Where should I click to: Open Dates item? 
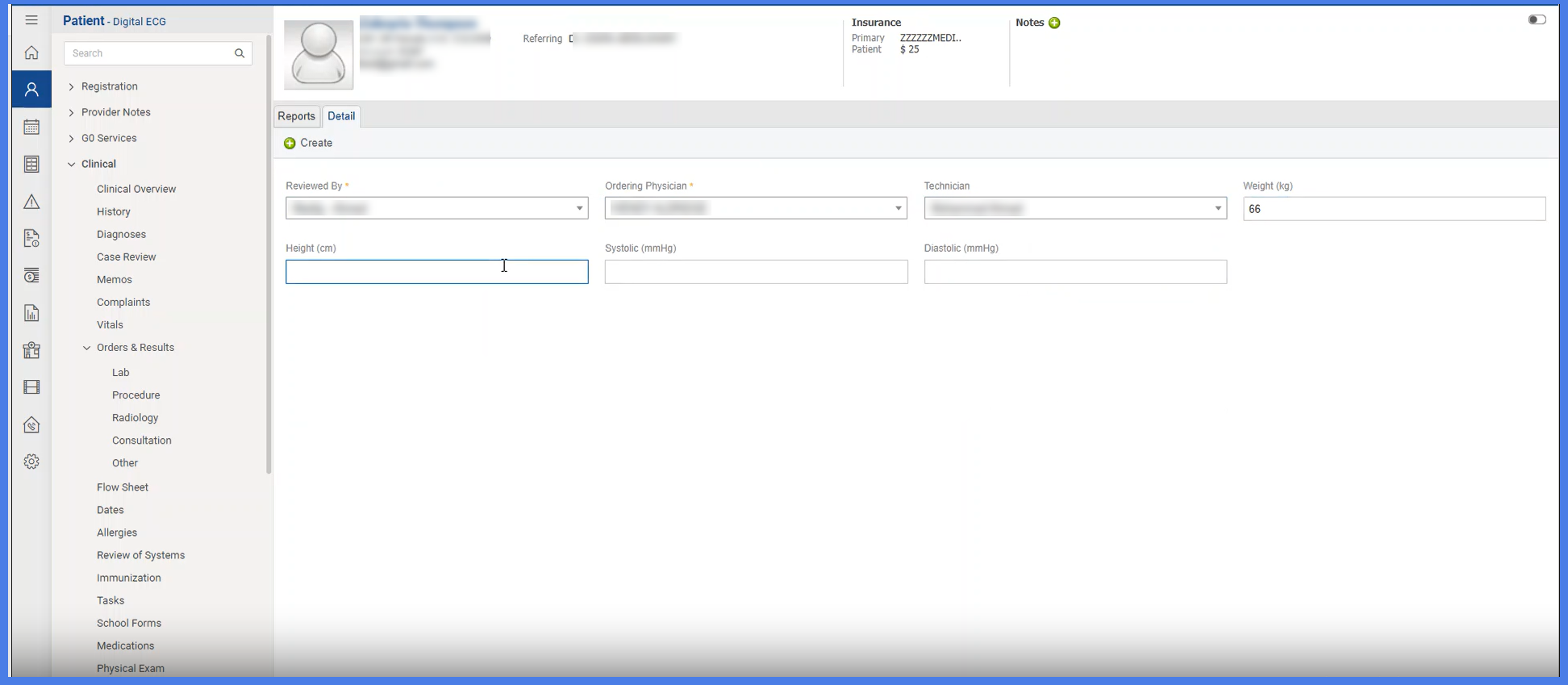click(x=111, y=510)
